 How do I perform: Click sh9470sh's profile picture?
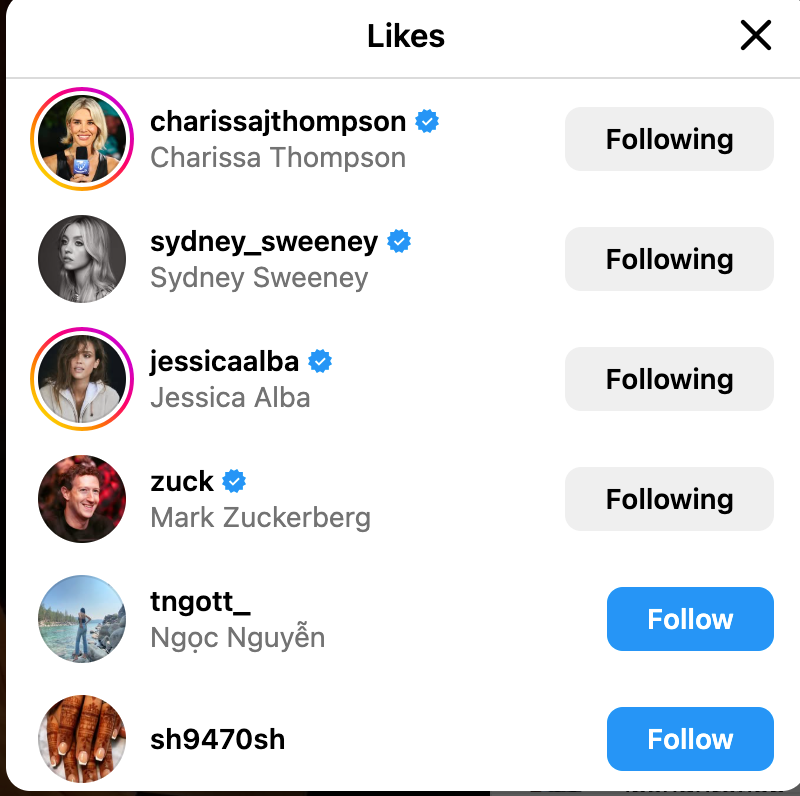point(82,739)
